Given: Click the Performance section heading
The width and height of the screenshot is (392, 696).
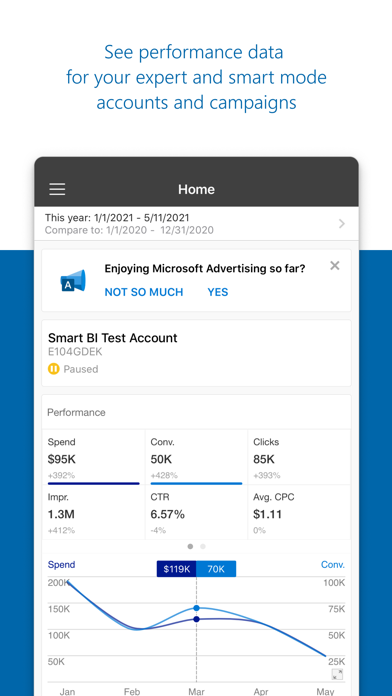Looking at the screenshot, I should [76, 412].
